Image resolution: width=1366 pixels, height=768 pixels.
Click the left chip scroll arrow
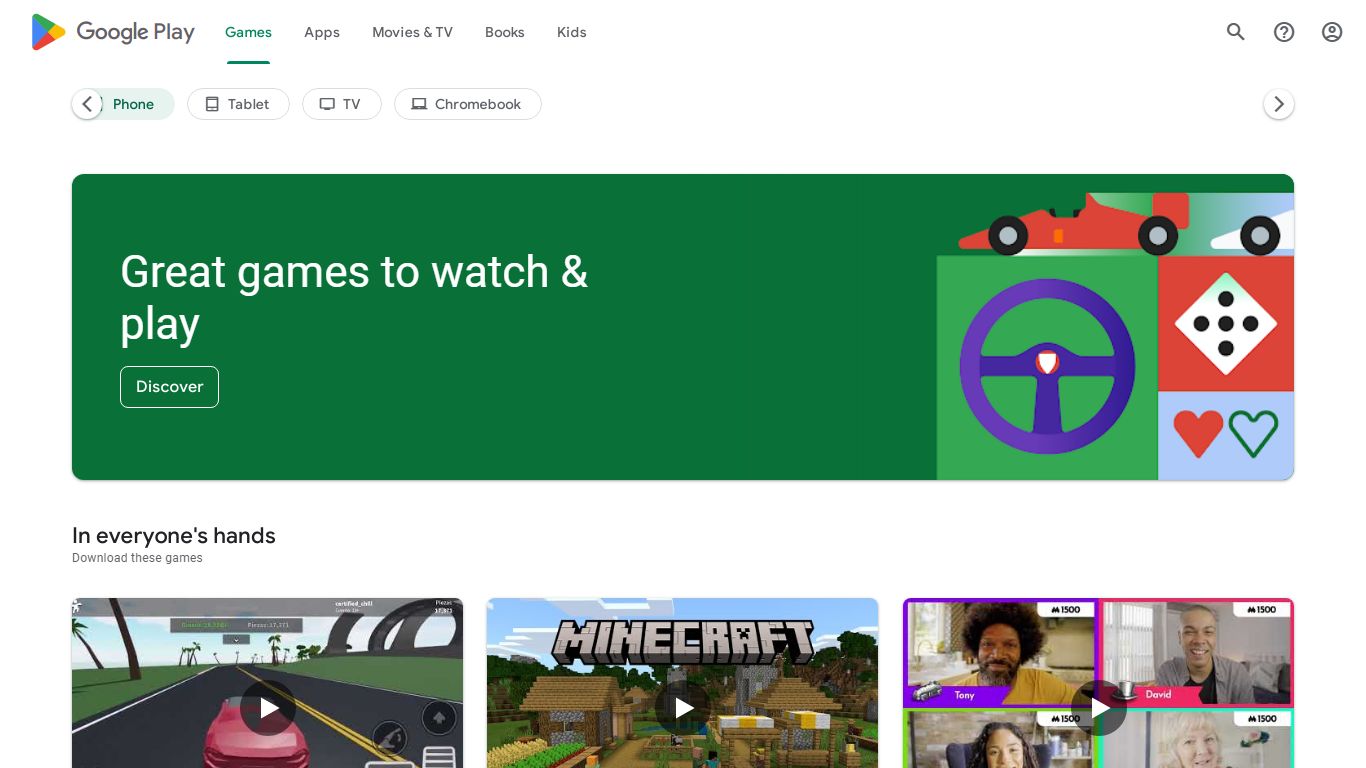[x=87, y=104]
